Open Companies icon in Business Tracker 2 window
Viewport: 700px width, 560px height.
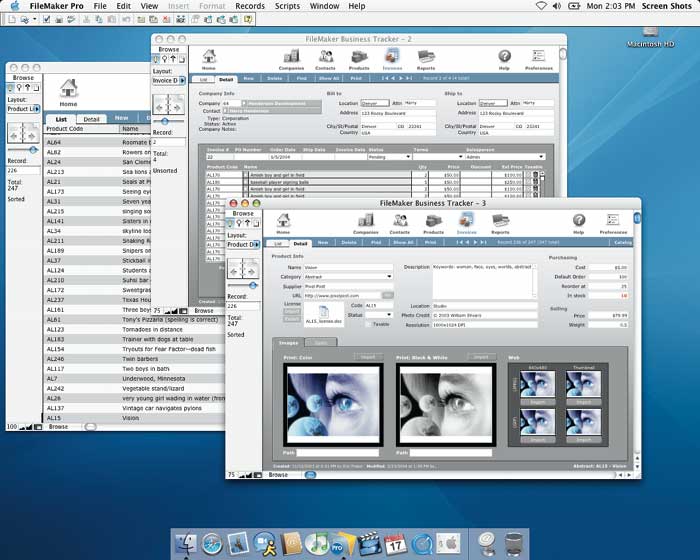(291, 57)
